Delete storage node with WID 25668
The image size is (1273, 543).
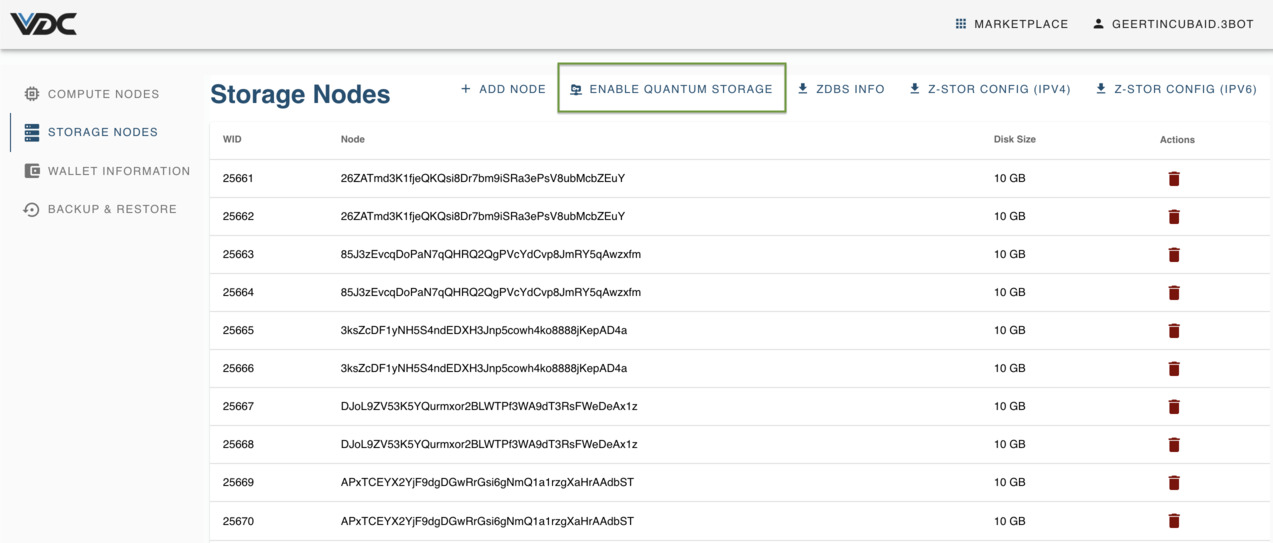[x=1174, y=445]
